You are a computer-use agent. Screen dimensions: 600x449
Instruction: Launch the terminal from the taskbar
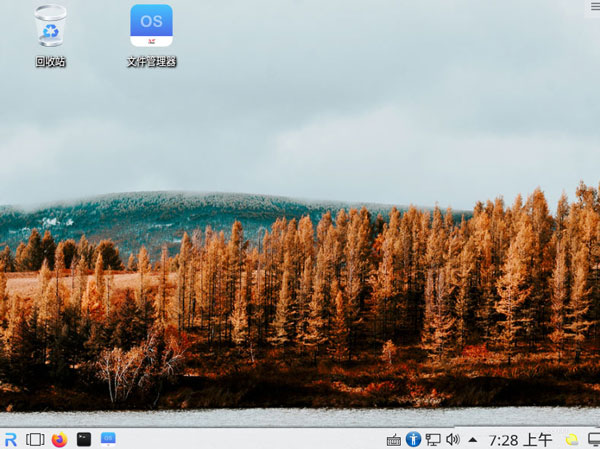[x=84, y=439]
